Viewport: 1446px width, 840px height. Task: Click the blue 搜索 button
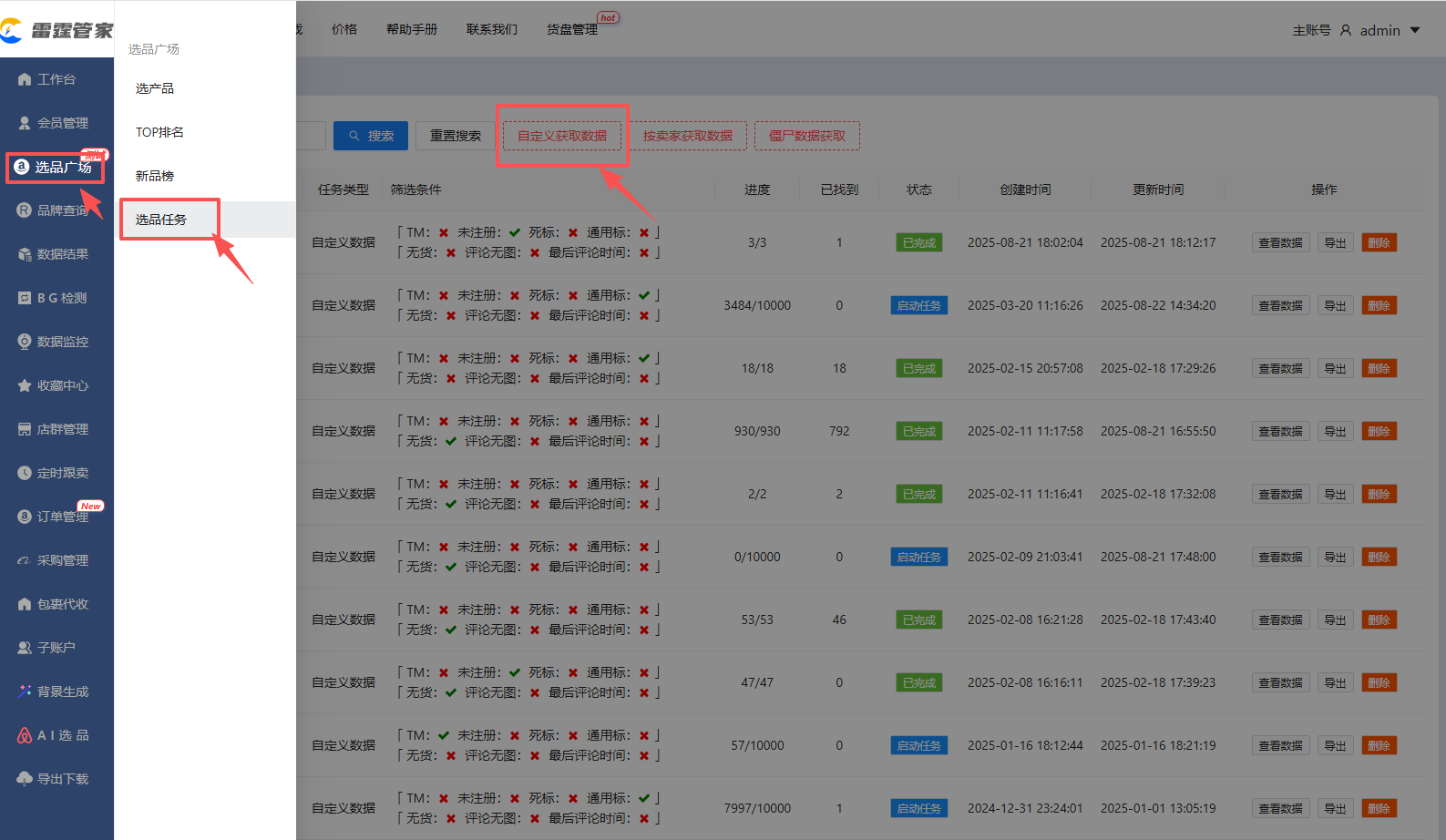click(x=371, y=136)
